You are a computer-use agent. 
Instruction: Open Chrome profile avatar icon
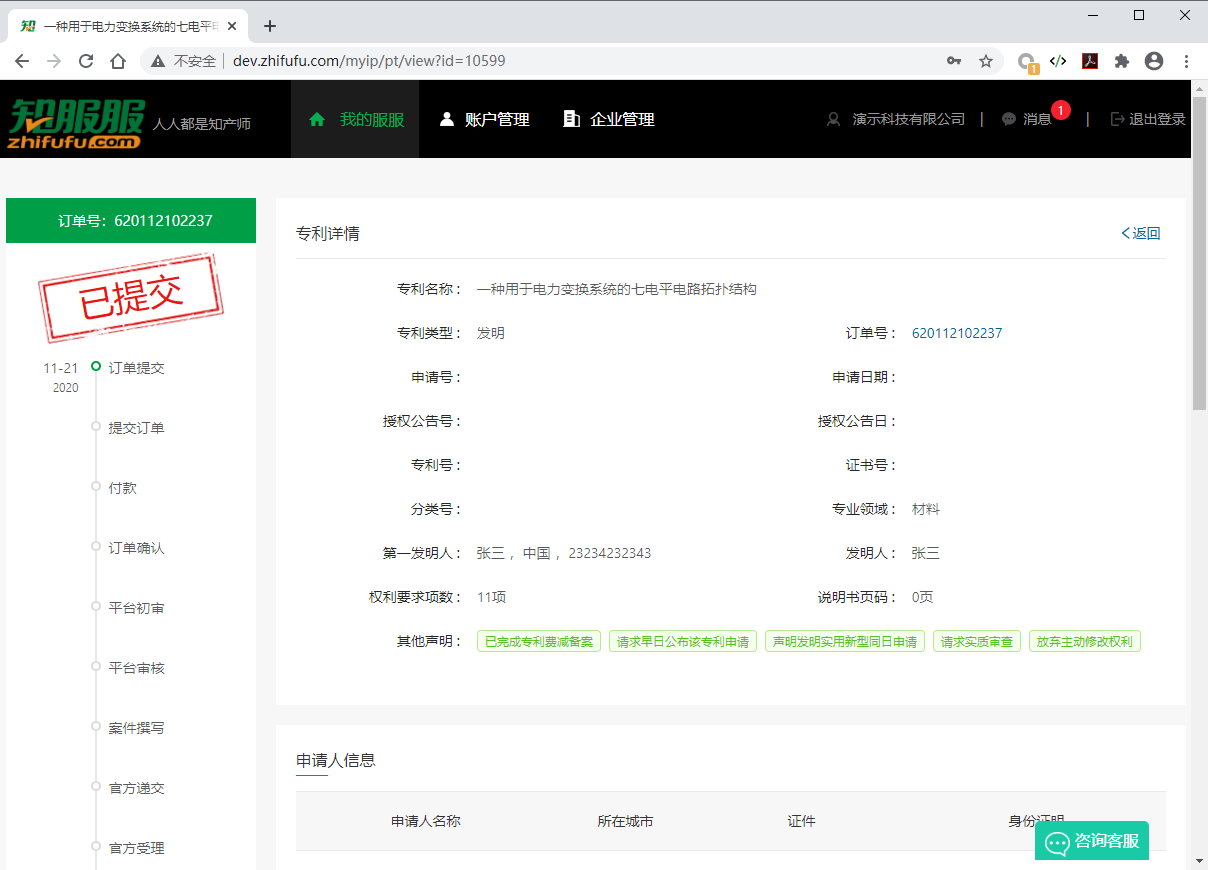tap(1154, 61)
